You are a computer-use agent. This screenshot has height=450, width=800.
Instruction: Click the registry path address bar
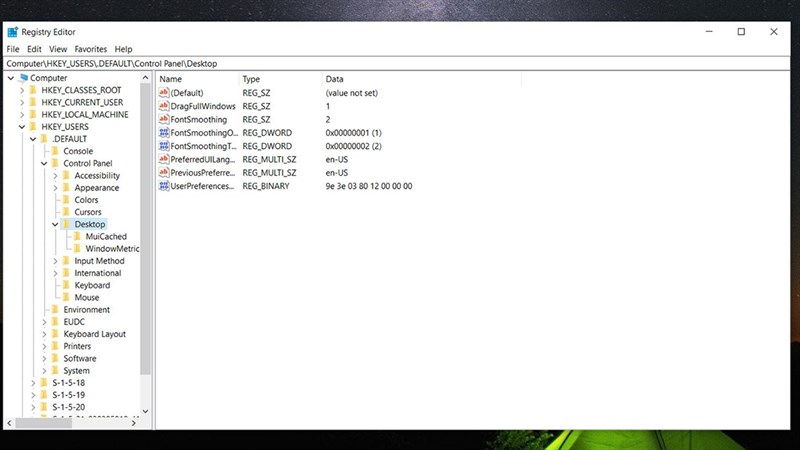pos(397,64)
